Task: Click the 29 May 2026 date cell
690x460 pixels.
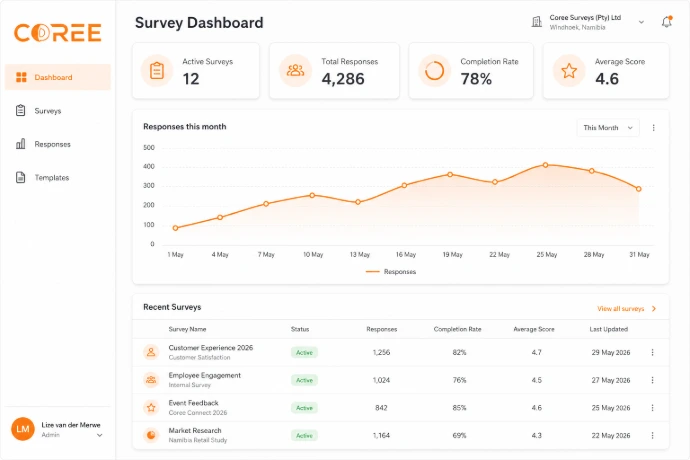Action: point(611,352)
